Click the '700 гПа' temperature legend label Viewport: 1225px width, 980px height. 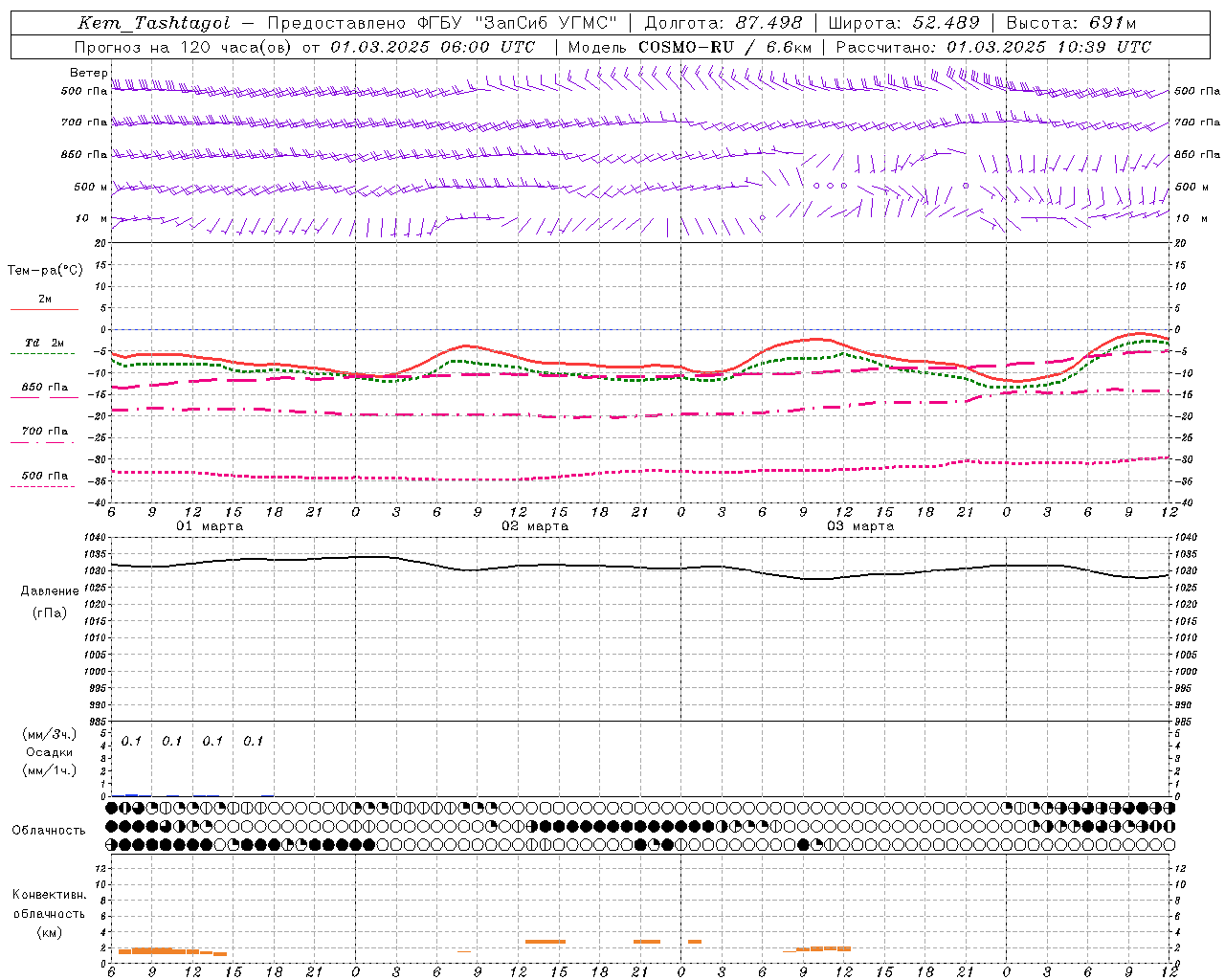pyautogui.click(x=44, y=432)
